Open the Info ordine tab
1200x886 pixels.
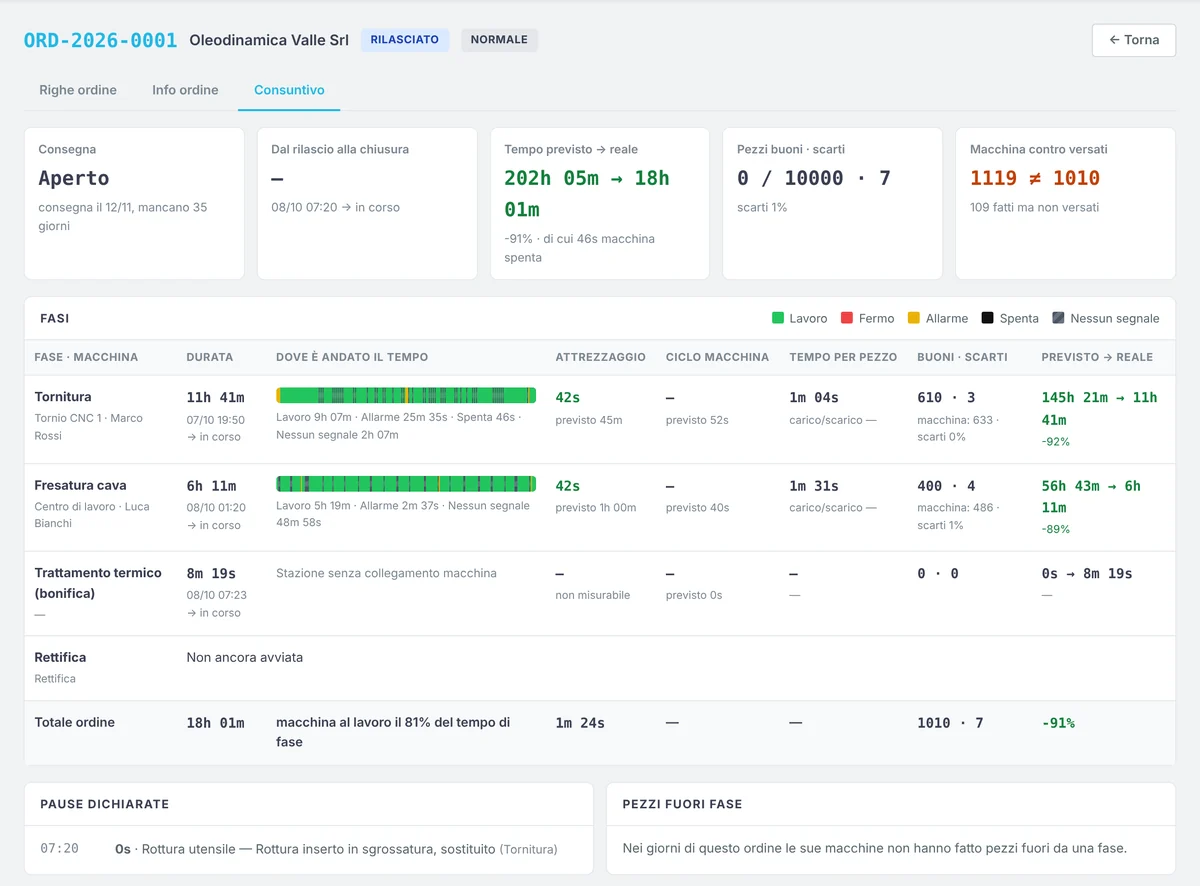185,90
